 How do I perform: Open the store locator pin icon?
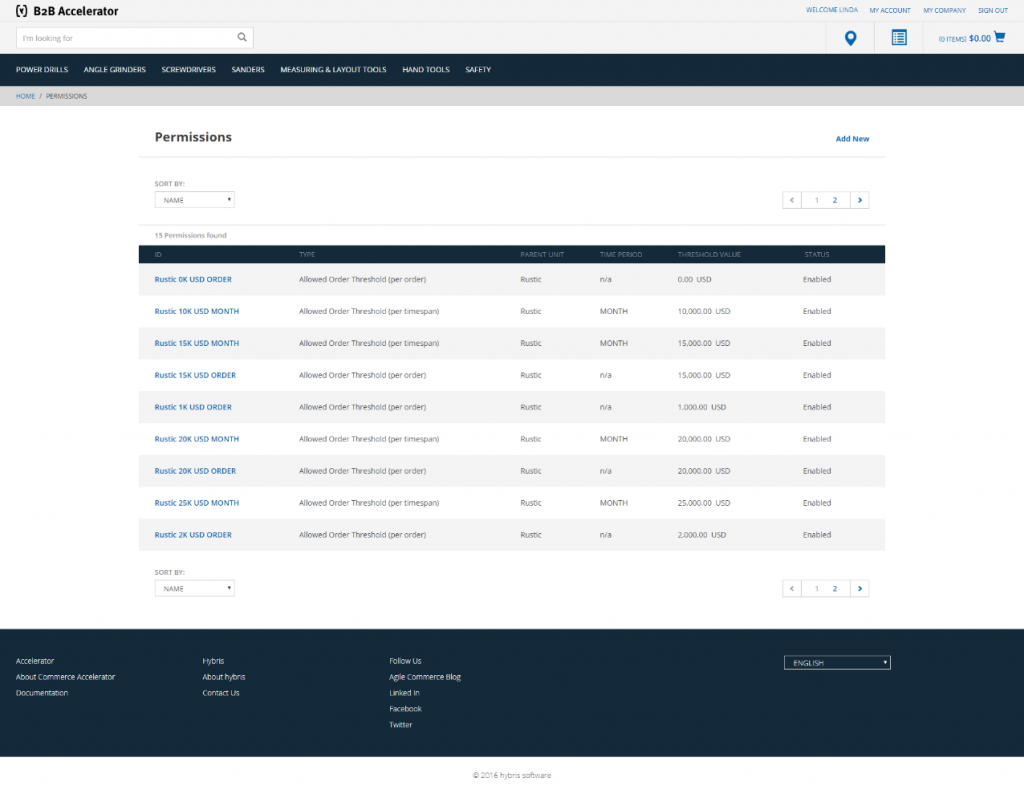pos(850,38)
